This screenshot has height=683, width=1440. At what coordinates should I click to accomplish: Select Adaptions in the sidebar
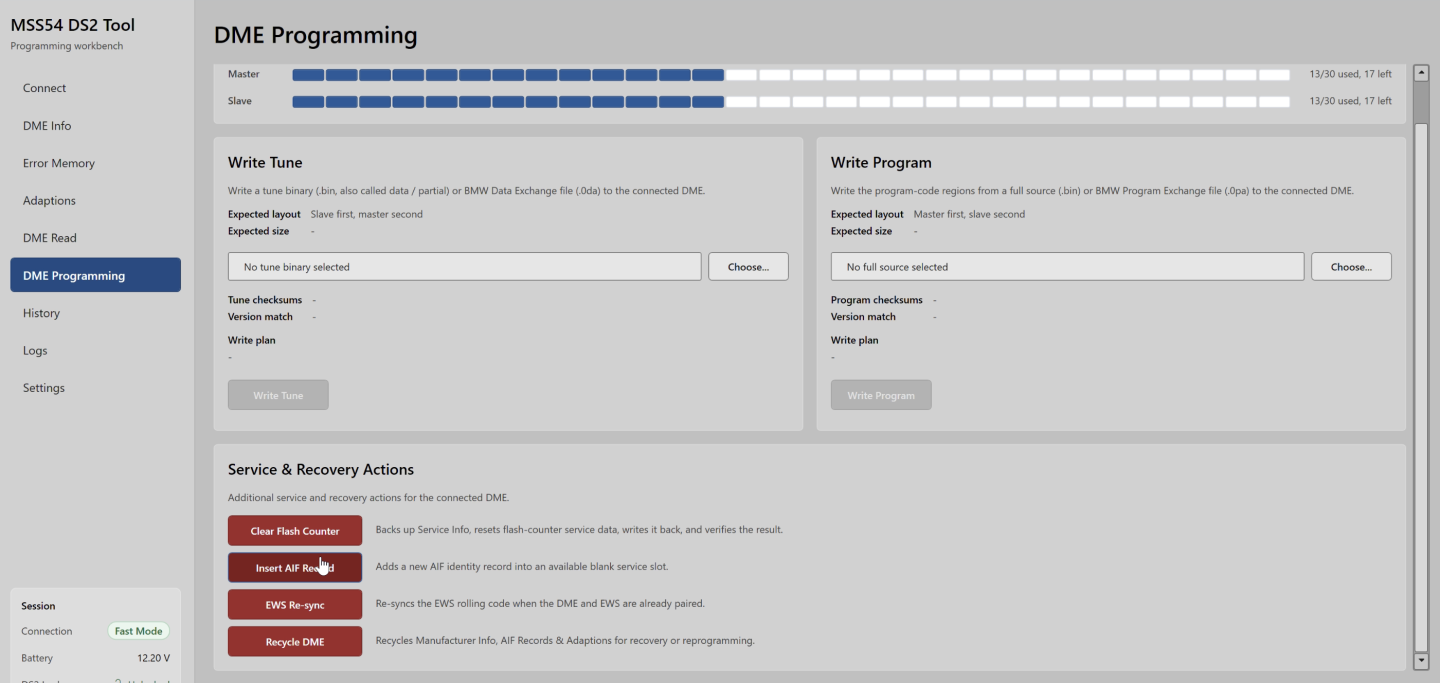click(x=95, y=201)
